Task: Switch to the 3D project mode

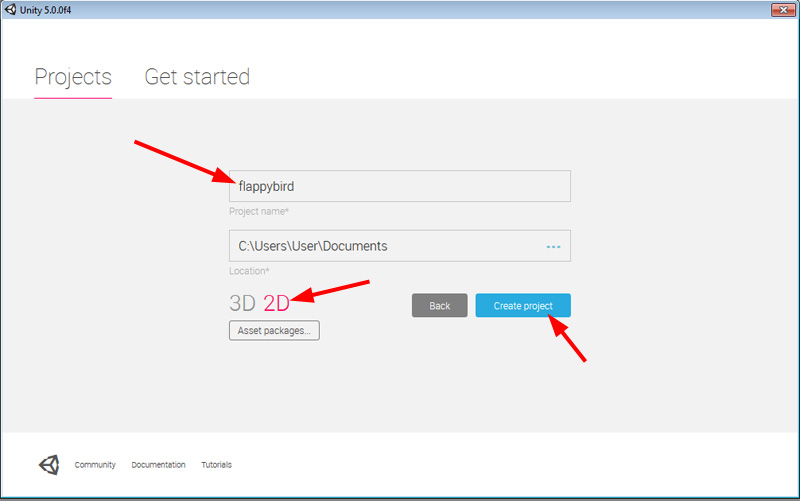Action: point(242,305)
